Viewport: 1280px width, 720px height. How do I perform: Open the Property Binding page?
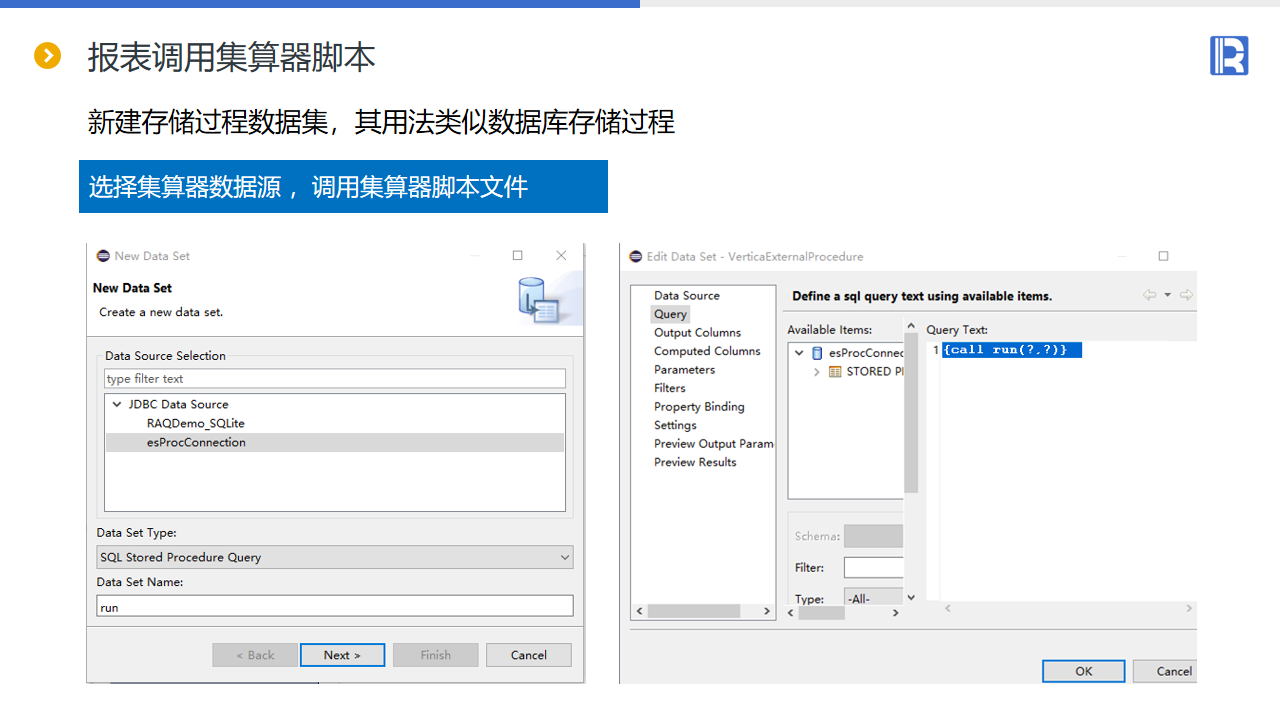point(699,407)
